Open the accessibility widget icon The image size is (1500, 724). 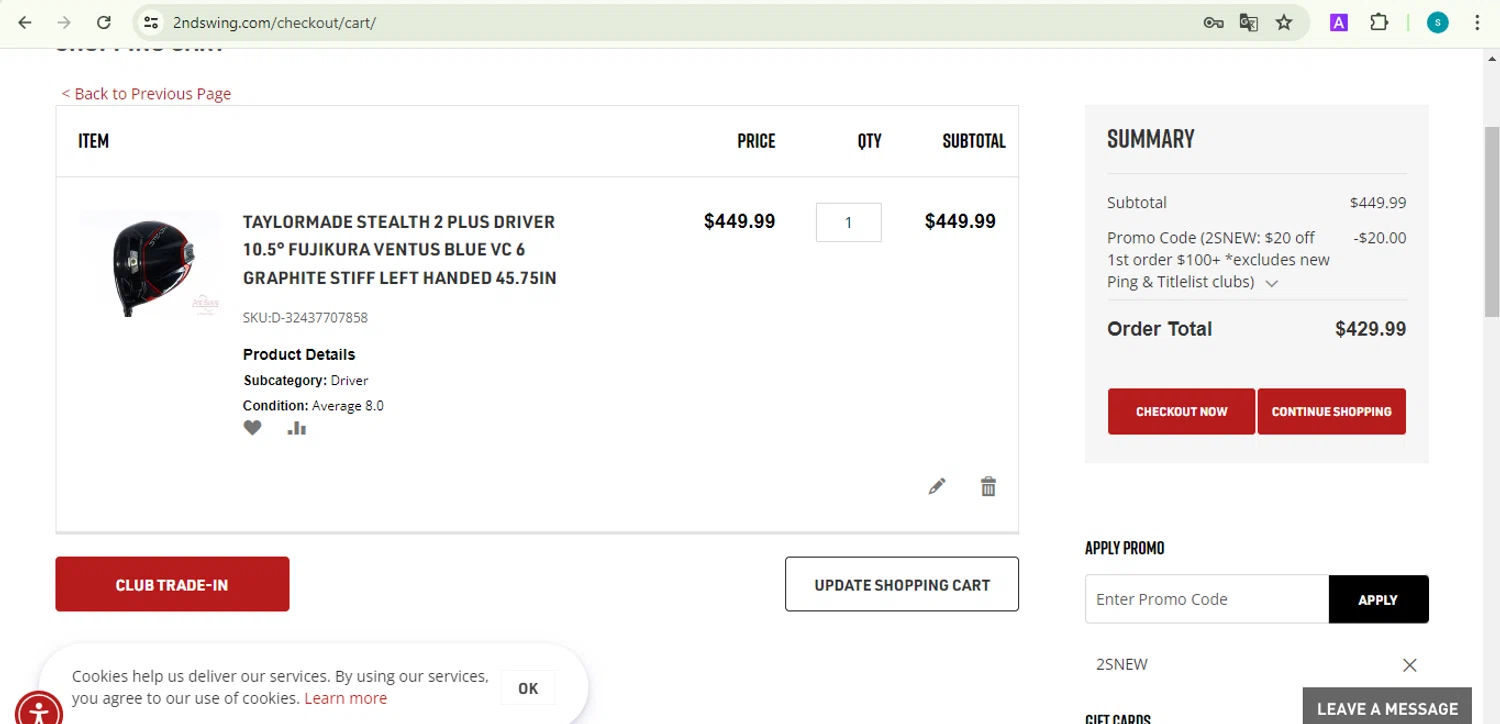pos(38,708)
